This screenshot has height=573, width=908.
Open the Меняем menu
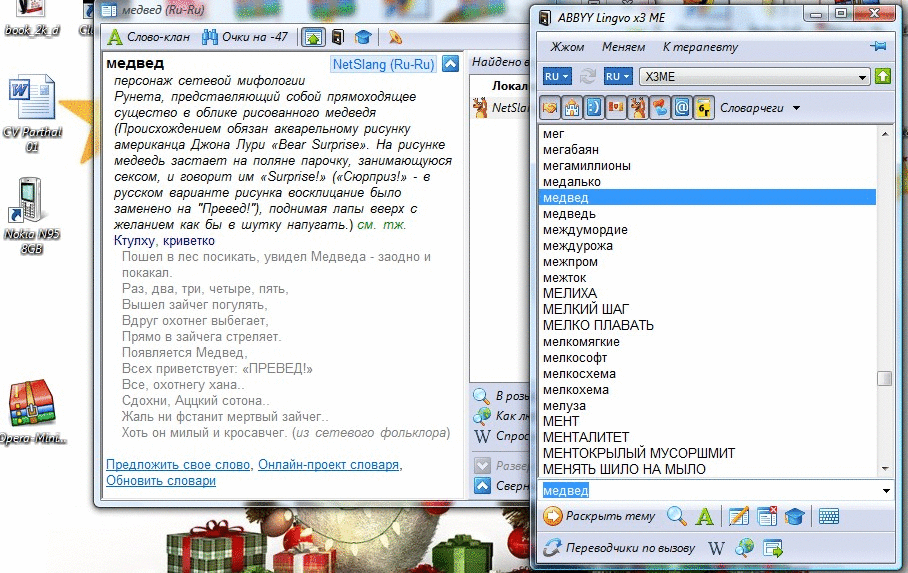pyautogui.click(x=623, y=47)
